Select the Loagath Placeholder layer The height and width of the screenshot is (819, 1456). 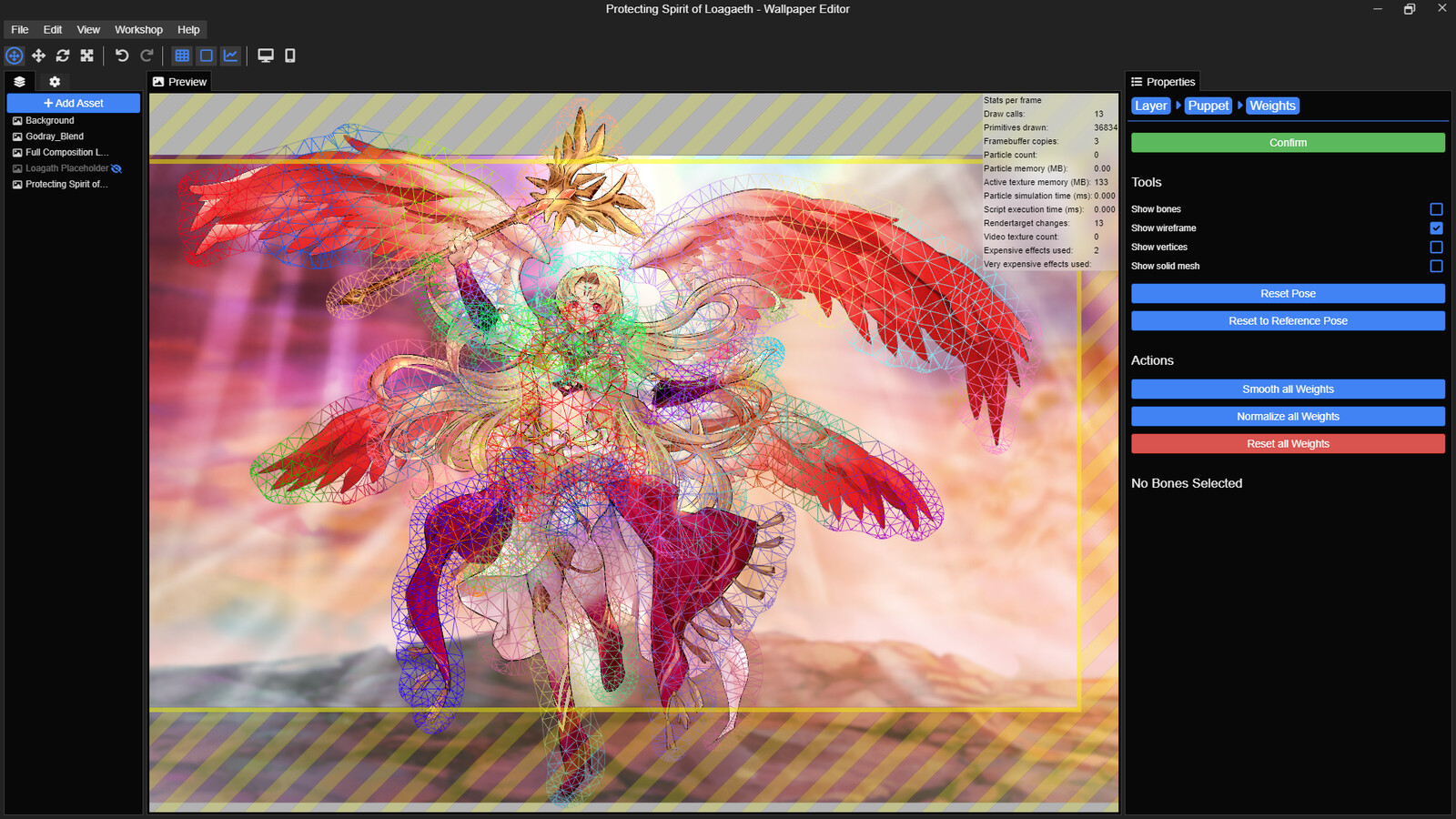(x=66, y=168)
